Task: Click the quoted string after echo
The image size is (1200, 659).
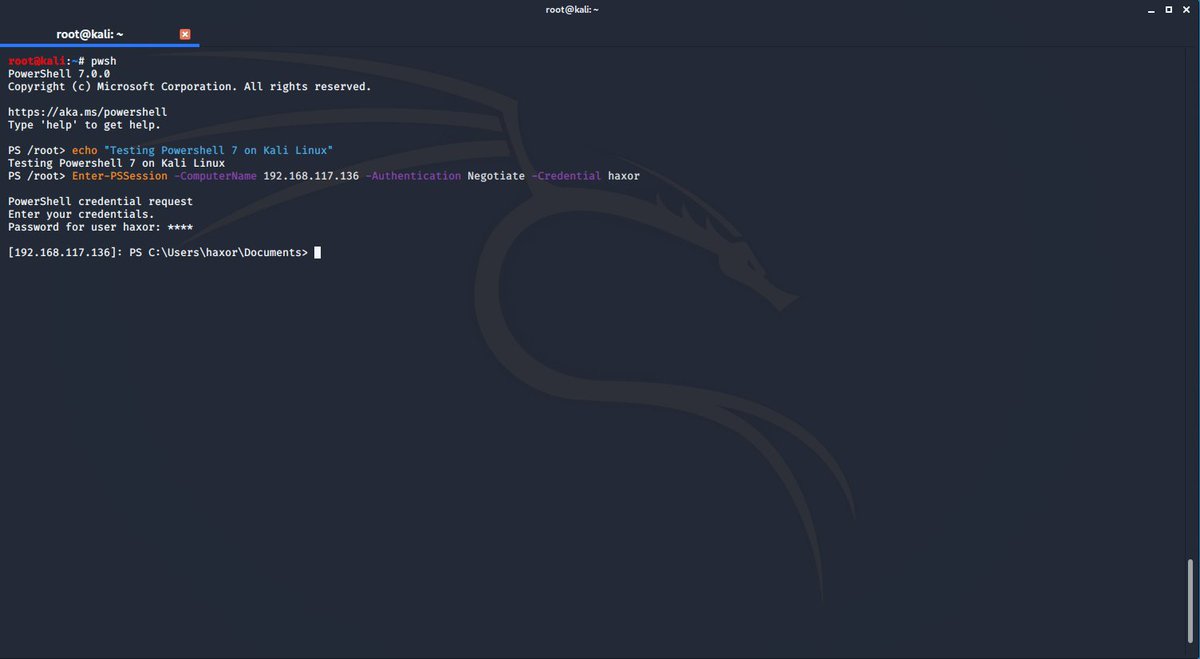Action: [218, 150]
